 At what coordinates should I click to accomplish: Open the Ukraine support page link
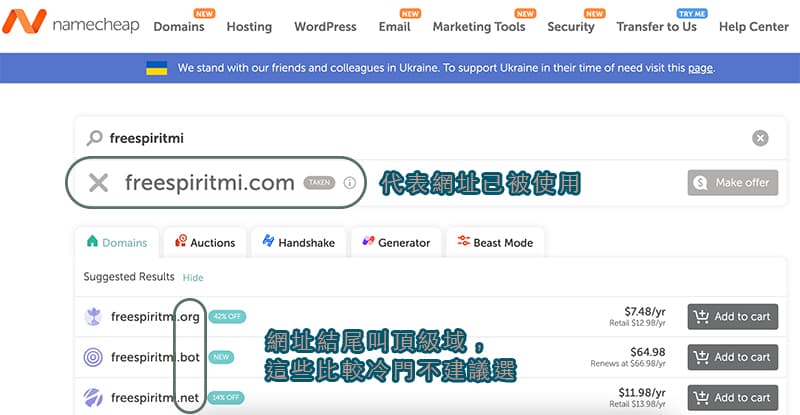pos(700,68)
